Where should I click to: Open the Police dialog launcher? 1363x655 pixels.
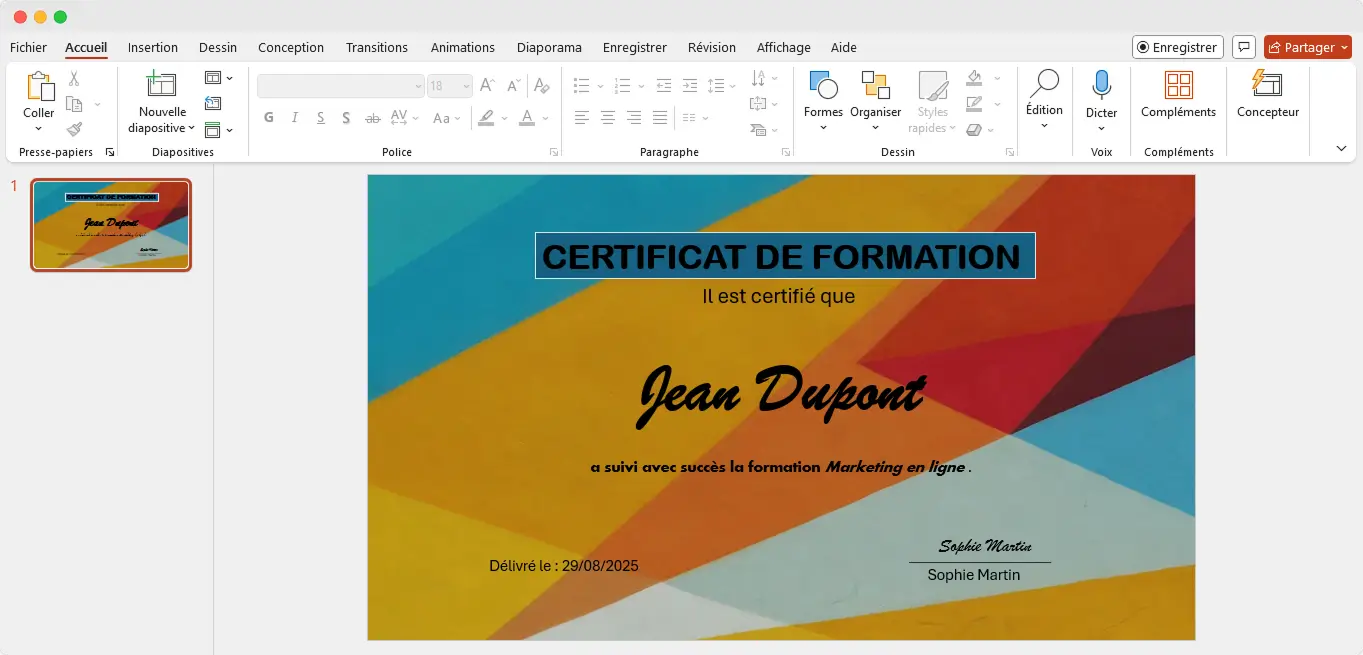tap(554, 152)
